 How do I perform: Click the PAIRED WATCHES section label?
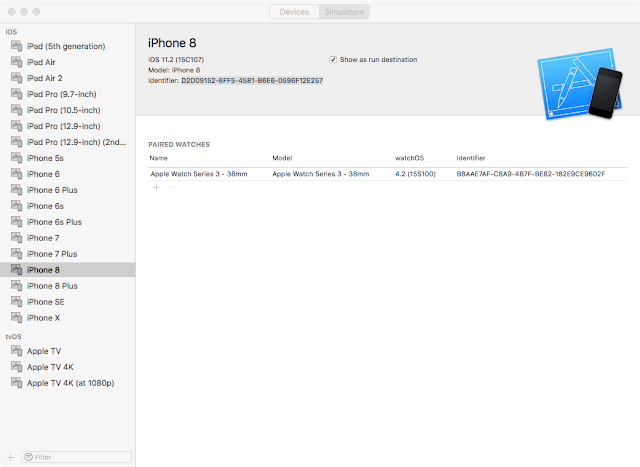coord(179,145)
